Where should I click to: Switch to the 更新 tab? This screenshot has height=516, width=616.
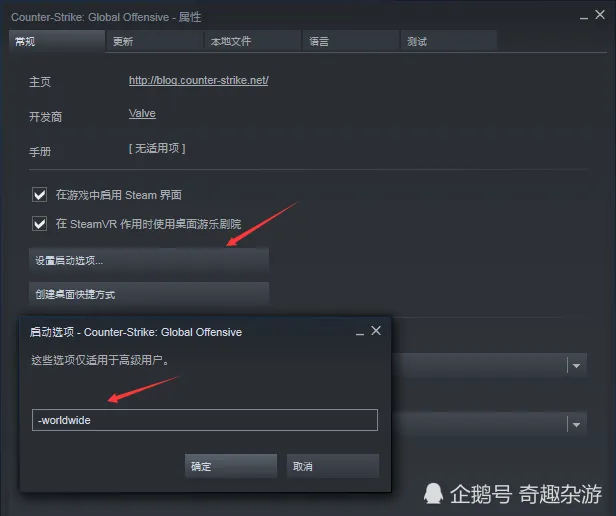tap(154, 41)
